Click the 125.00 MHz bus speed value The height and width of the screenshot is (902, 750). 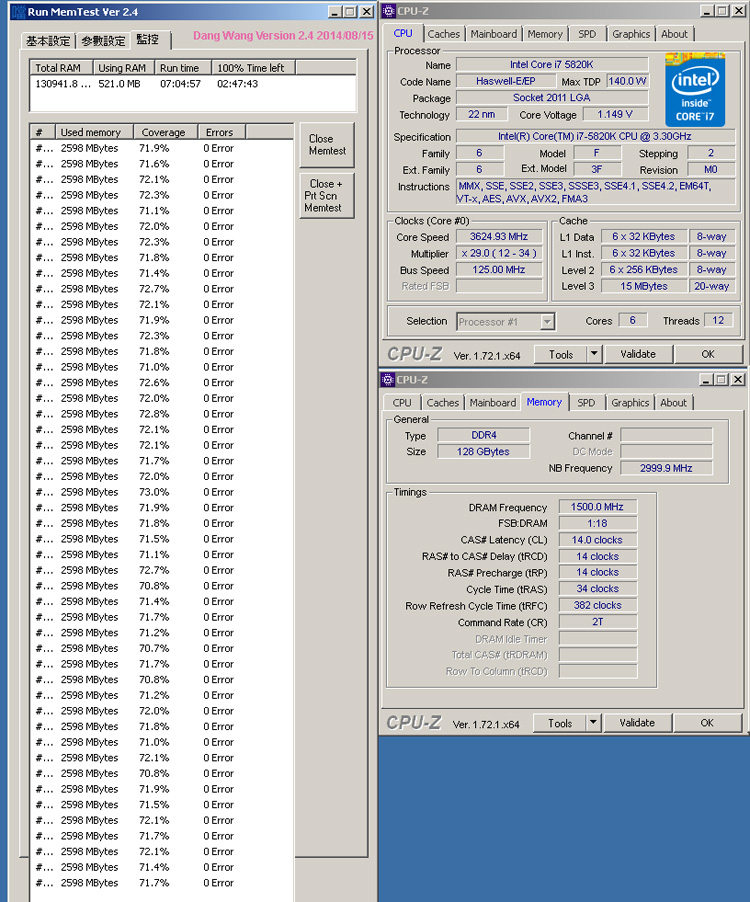(499, 270)
